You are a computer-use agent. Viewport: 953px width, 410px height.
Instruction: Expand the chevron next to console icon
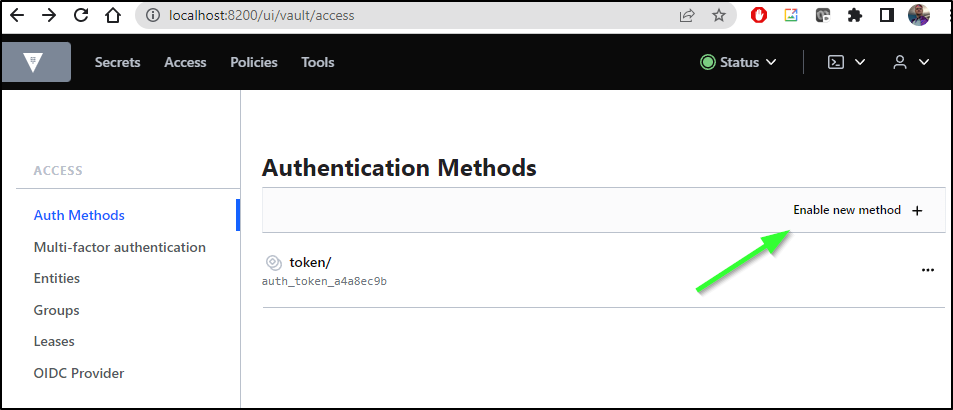pyautogui.click(x=860, y=62)
